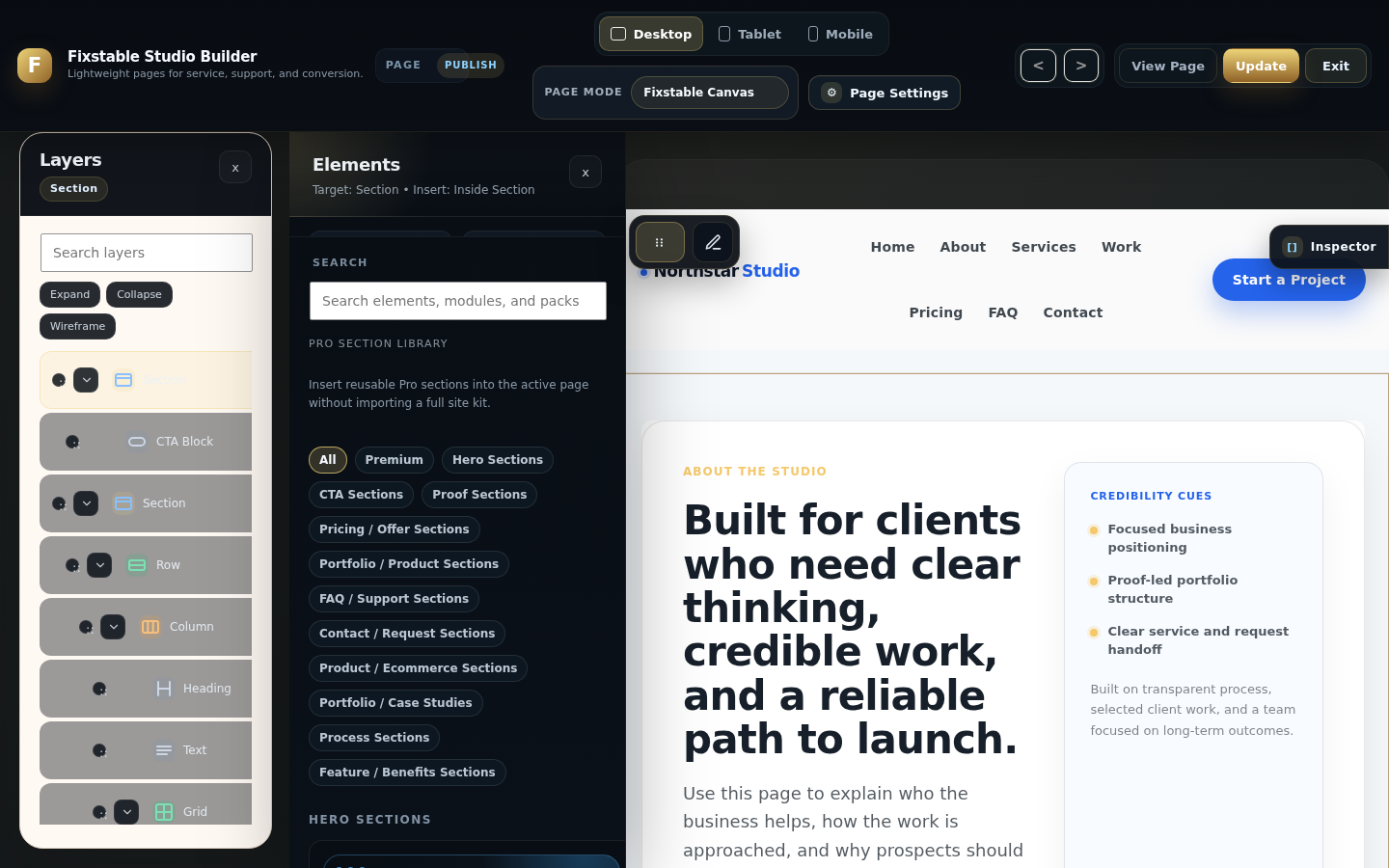The width and height of the screenshot is (1389, 868).
Task: Click the View Page button
Action: click(1168, 66)
